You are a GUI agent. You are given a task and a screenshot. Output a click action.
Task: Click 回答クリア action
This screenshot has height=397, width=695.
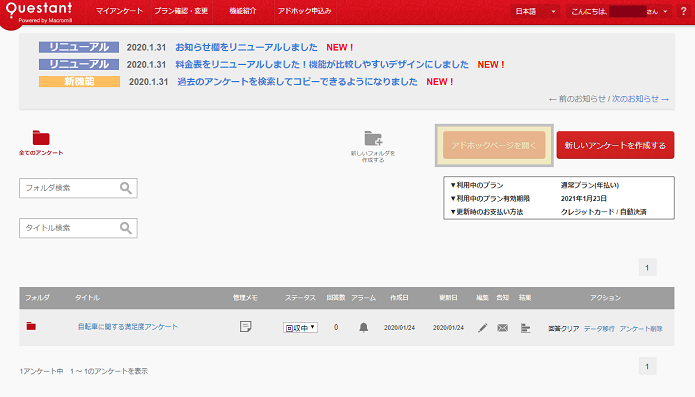[564, 329]
